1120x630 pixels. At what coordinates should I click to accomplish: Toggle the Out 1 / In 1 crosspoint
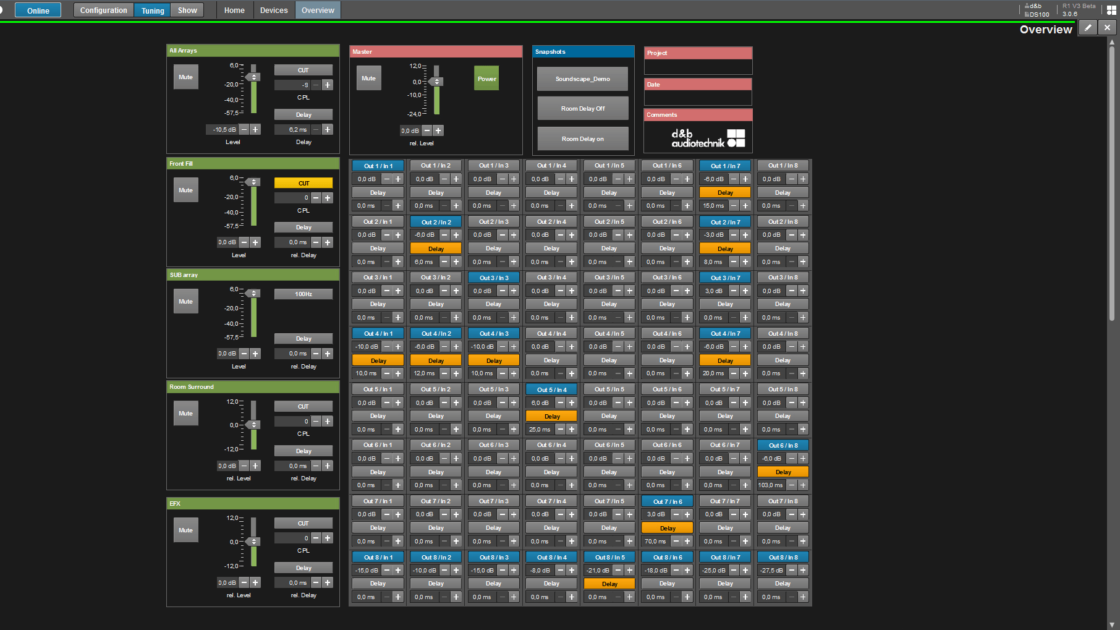click(378, 166)
